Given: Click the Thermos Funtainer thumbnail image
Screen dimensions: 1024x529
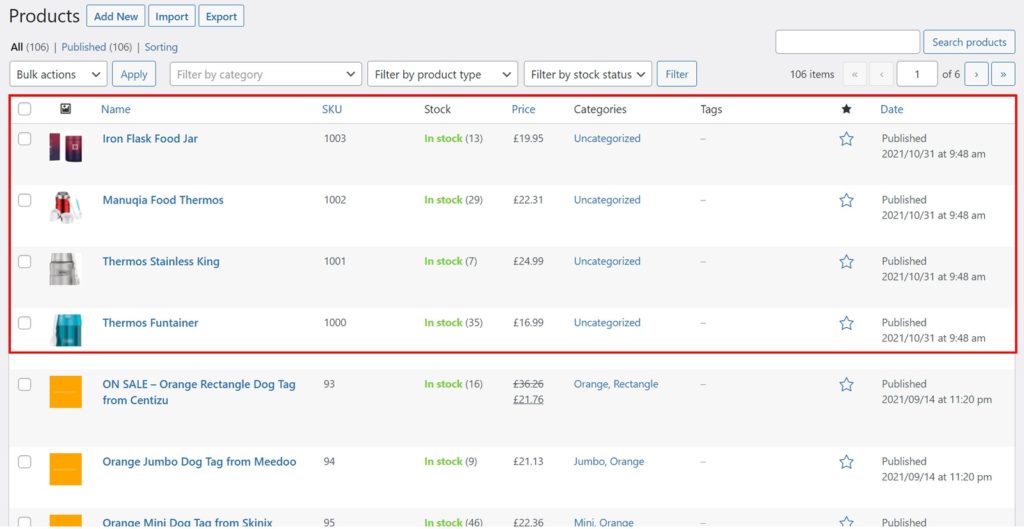Looking at the screenshot, I should (65, 330).
